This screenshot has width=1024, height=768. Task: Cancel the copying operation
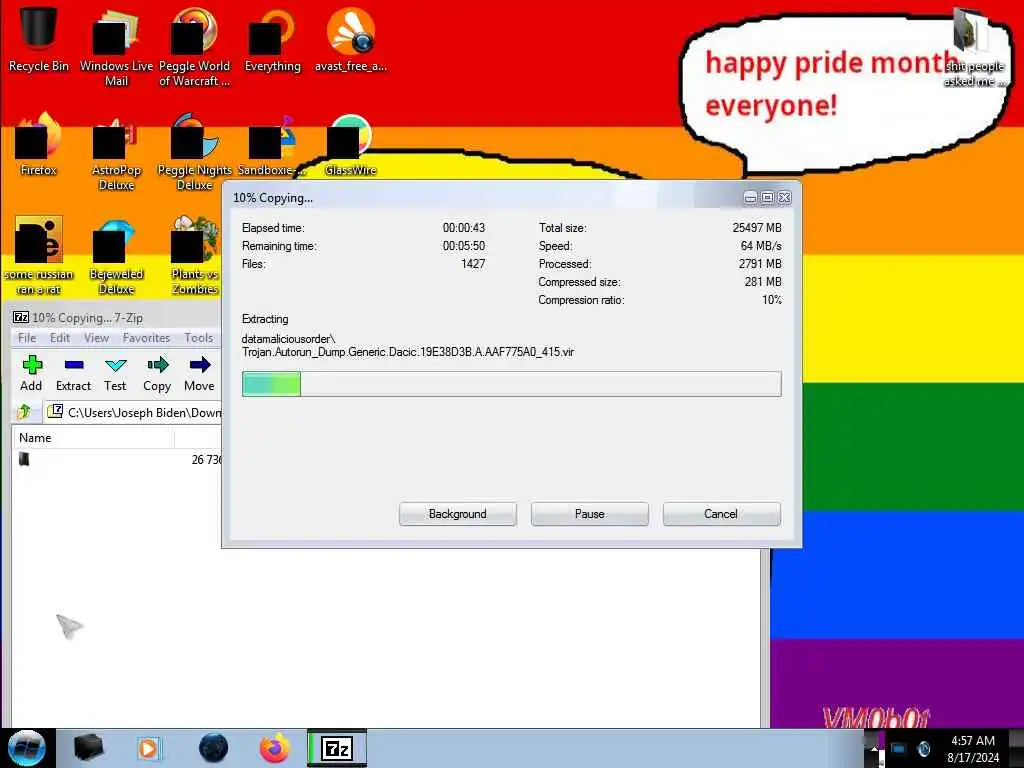pyautogui.click(x=721, y=514)
